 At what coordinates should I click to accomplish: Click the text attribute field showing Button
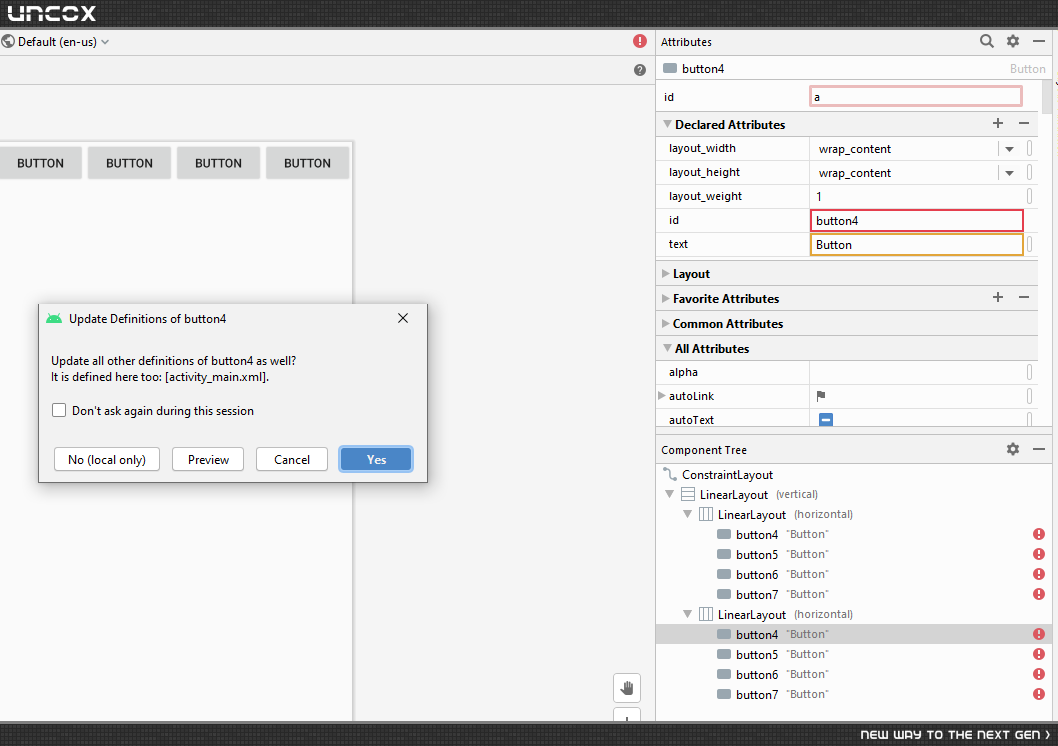[916, 245]
